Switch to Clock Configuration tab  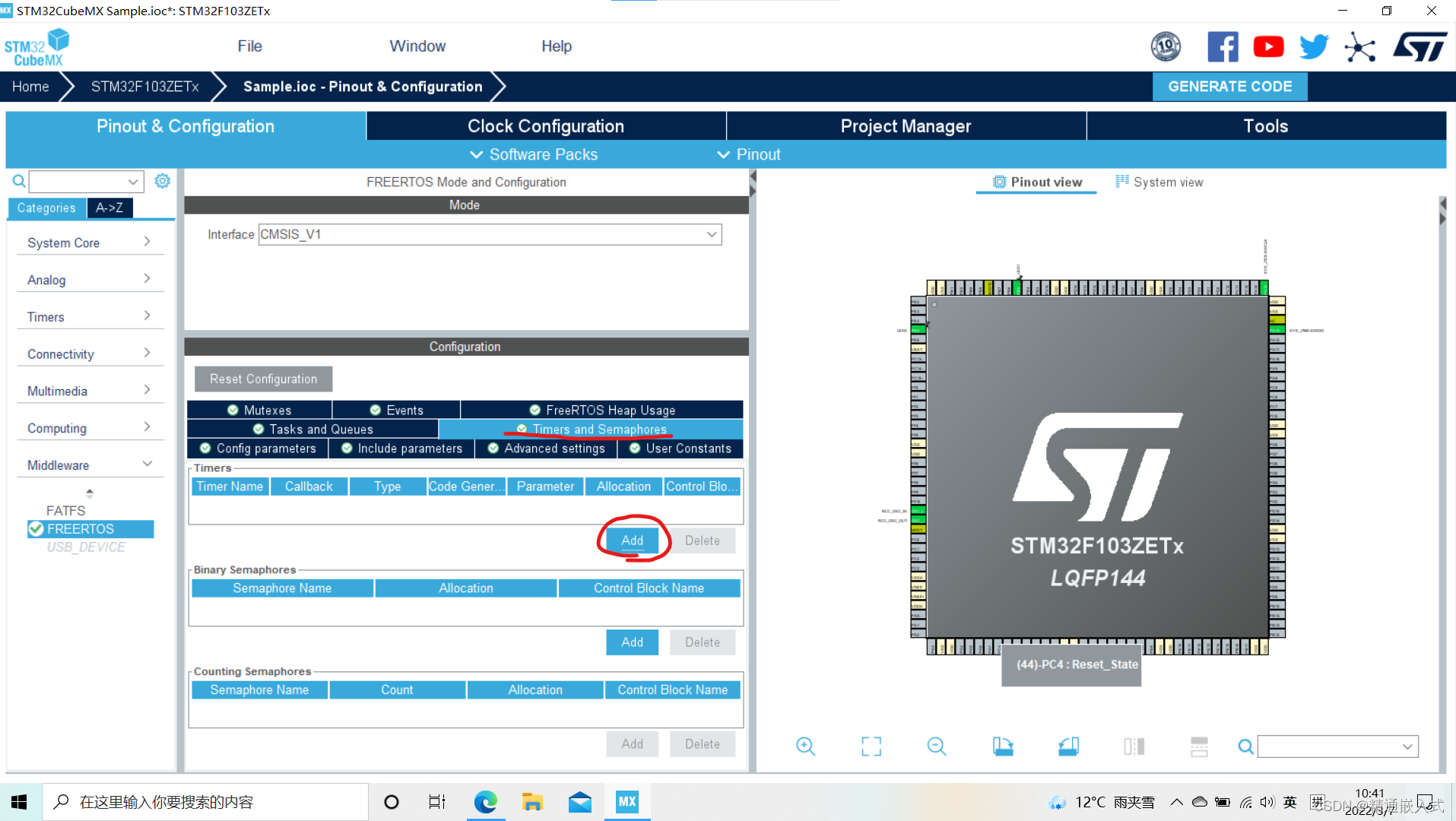tap(546, 126)
